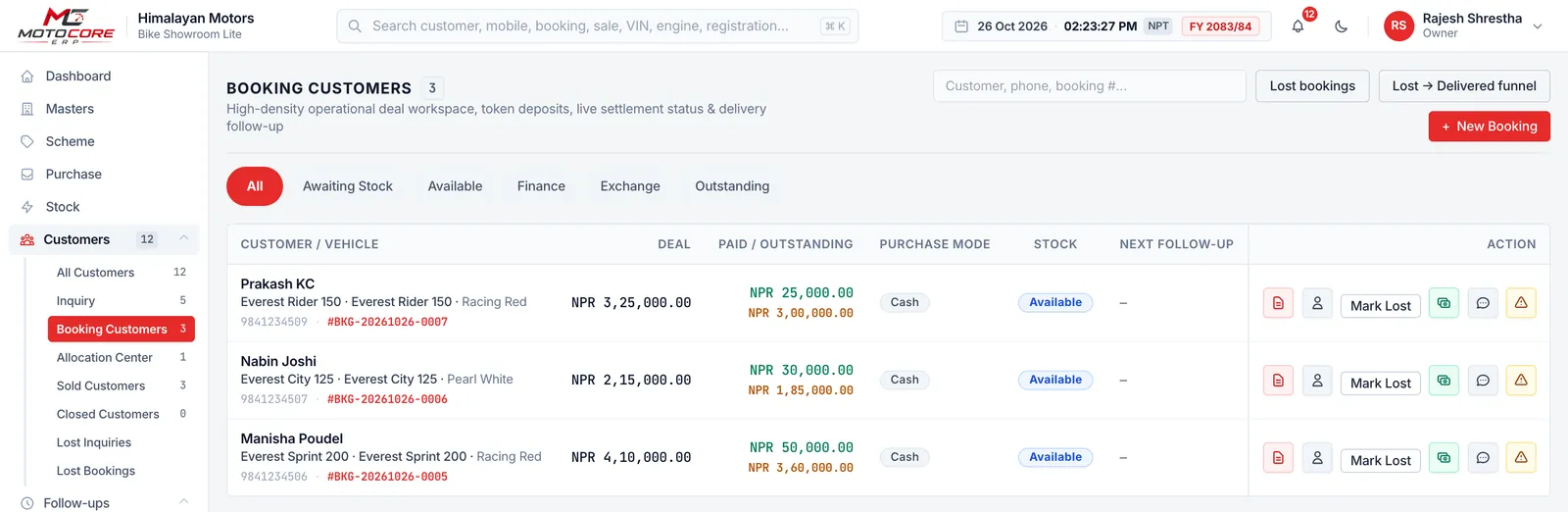Click the RS user avatar
Image resolution: width=1568 pixels, height=512 pixels.
(x=1398, y=26)
